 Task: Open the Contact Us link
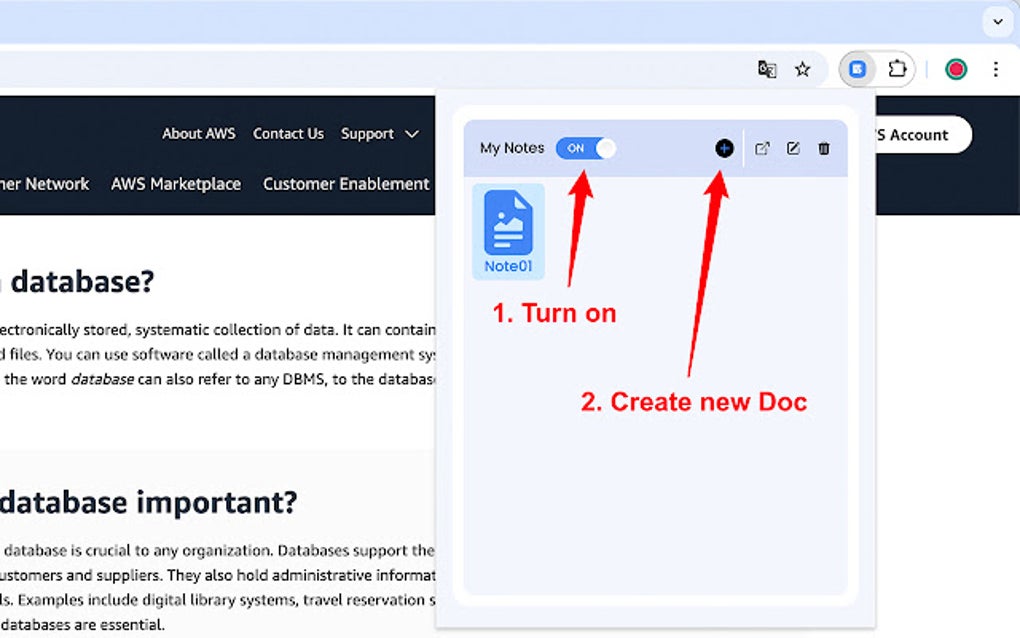click(288, 133)
